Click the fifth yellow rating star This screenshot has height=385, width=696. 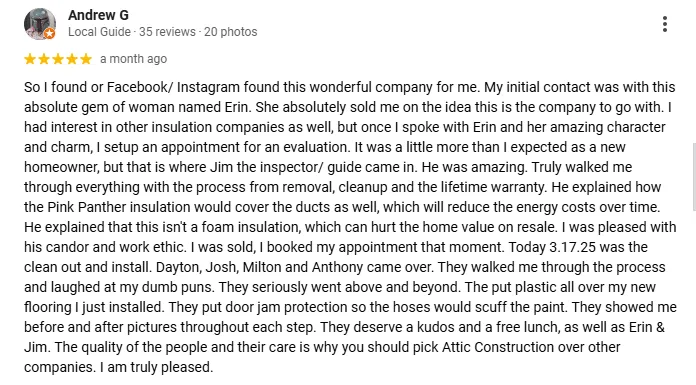pos(86,59)
